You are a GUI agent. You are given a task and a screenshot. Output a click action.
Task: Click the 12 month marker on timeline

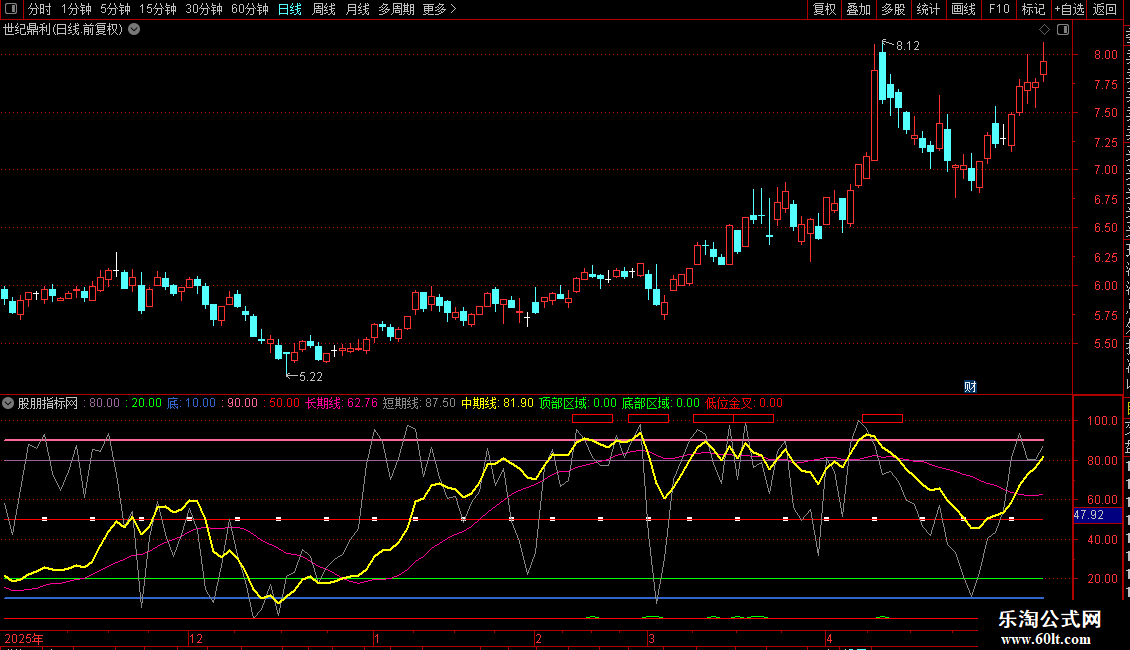(196, 638)
